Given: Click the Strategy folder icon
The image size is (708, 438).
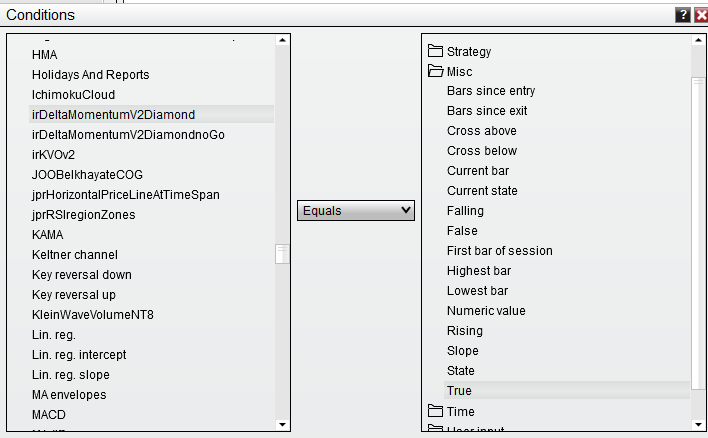Looking at the screenshot, I should (435, 51).
